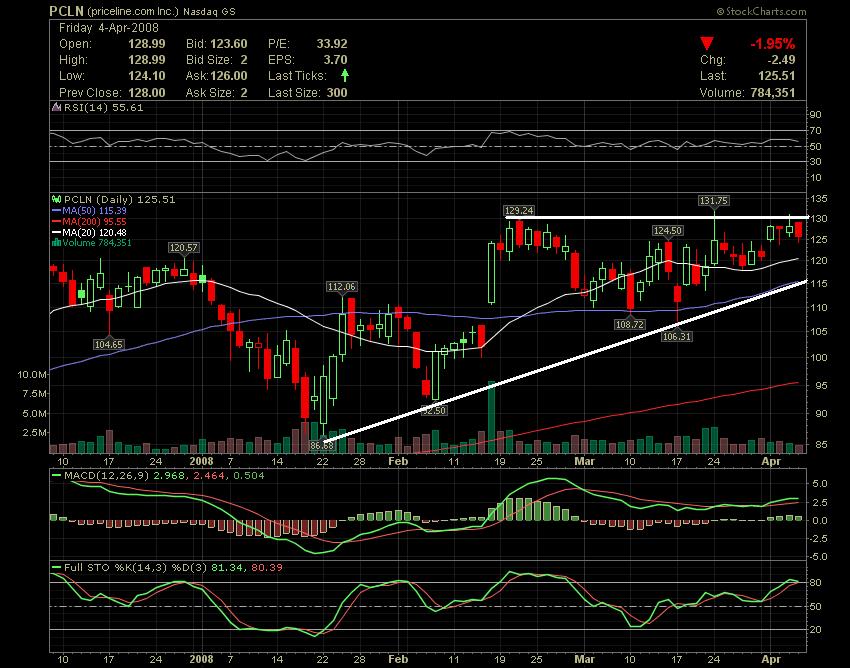850x668 pixels.
Task: Click the 135 price axis label
Action: [x=819, y=199]
